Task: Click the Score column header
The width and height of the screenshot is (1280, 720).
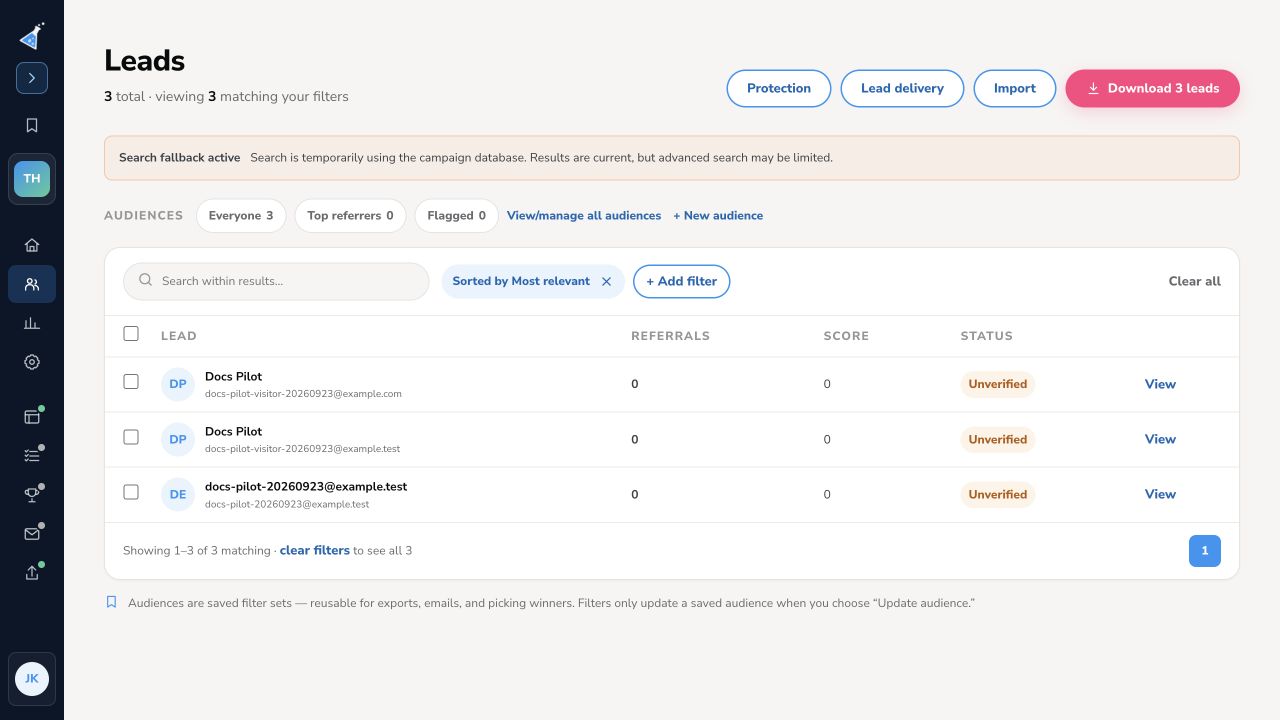Action: tap(846, 336)
